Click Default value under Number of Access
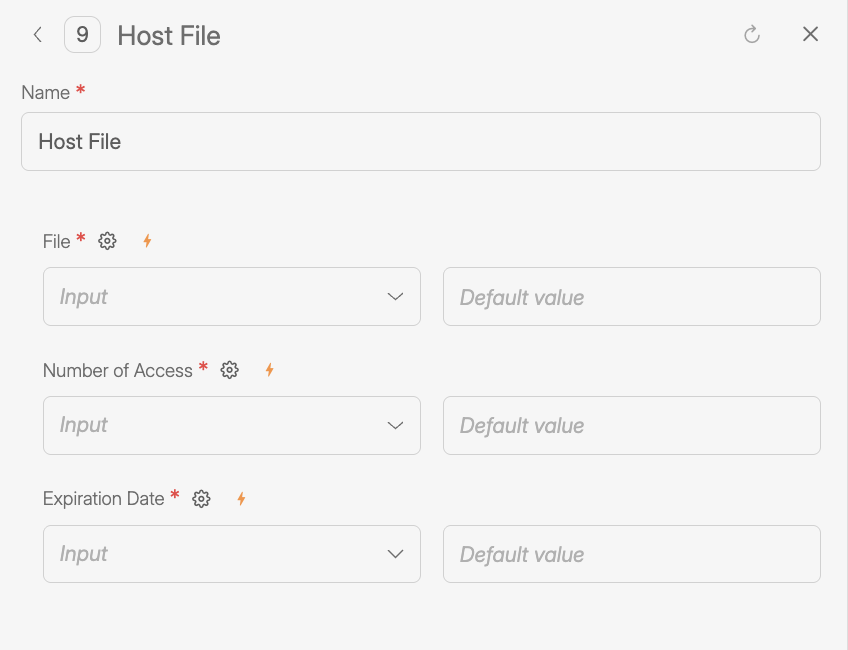 point(632,425)
